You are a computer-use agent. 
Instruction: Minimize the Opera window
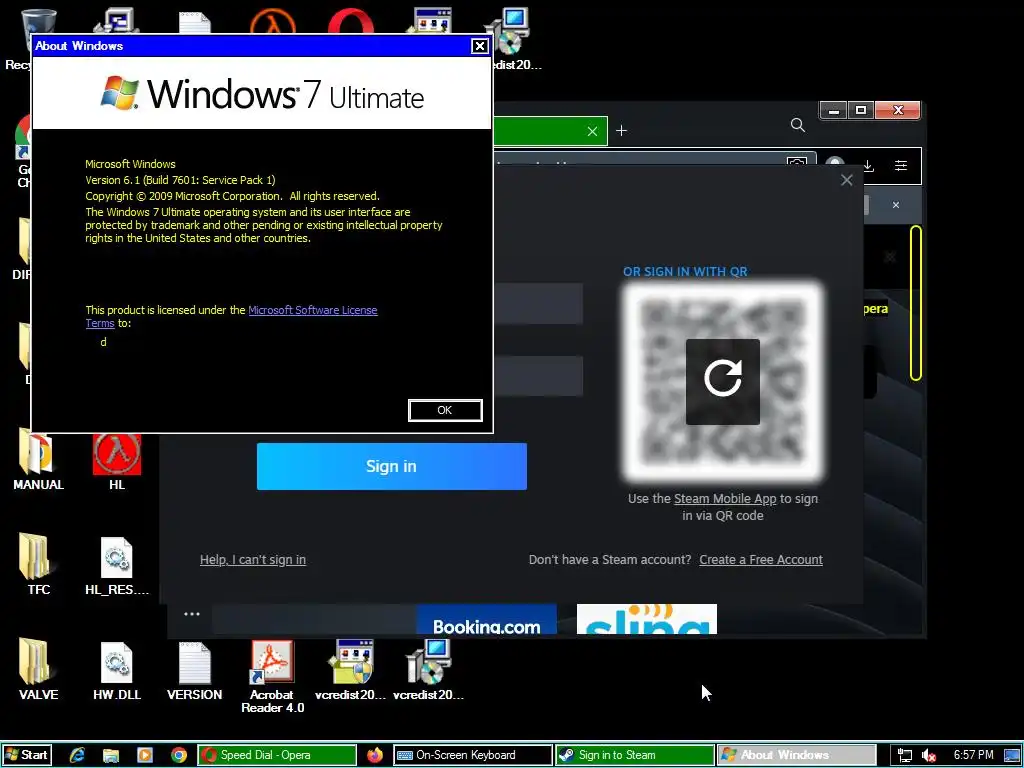833,110
